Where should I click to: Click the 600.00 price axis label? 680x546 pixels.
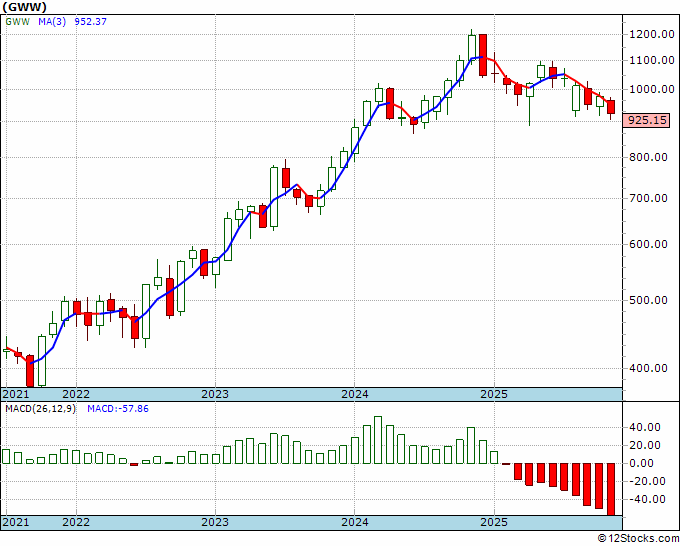(649, 245)
